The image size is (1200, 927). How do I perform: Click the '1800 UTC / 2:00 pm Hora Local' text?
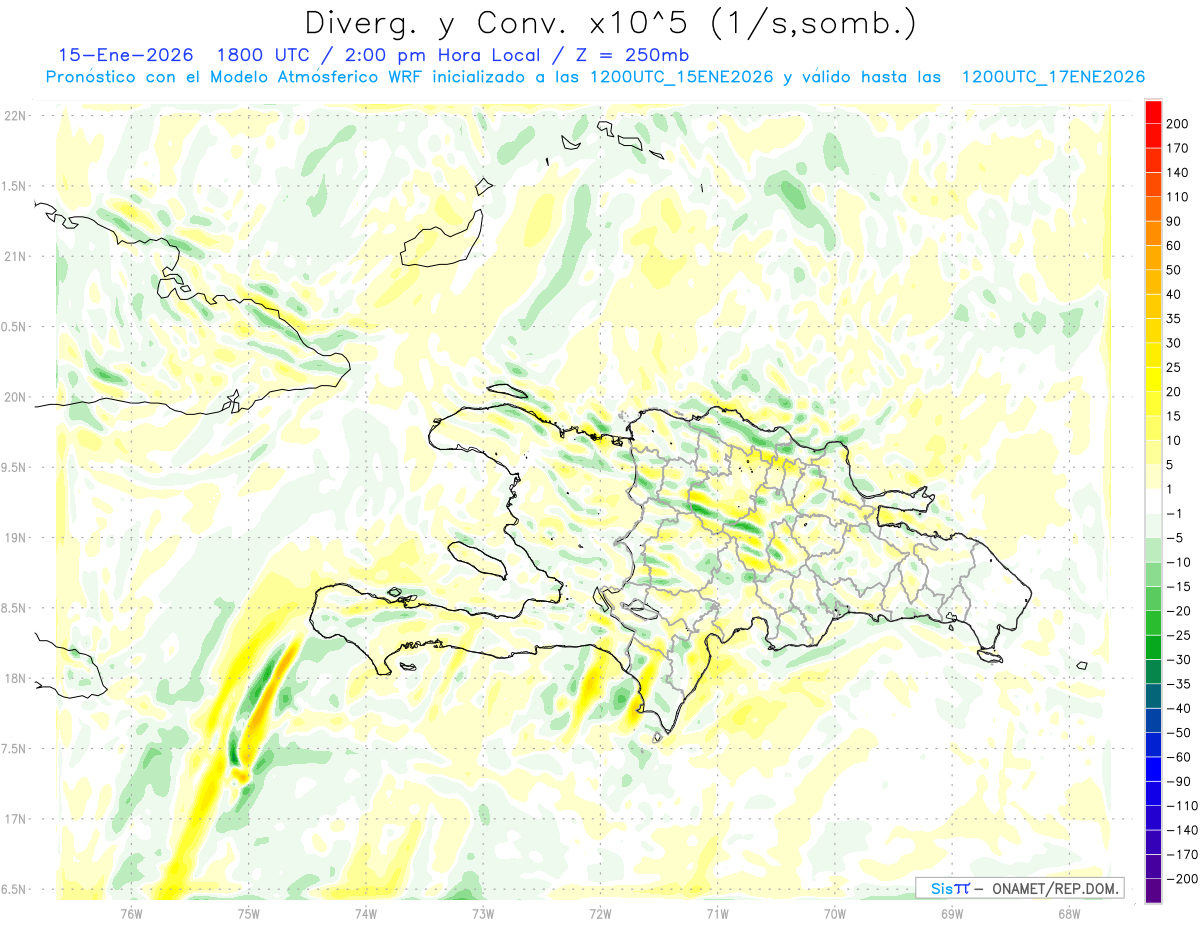point(383,55)
